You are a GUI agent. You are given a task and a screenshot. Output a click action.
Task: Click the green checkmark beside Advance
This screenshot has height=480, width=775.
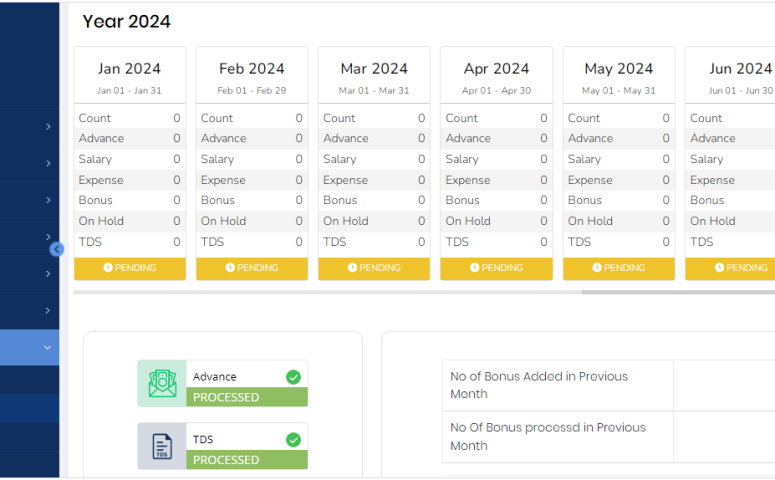click(293, 377)
